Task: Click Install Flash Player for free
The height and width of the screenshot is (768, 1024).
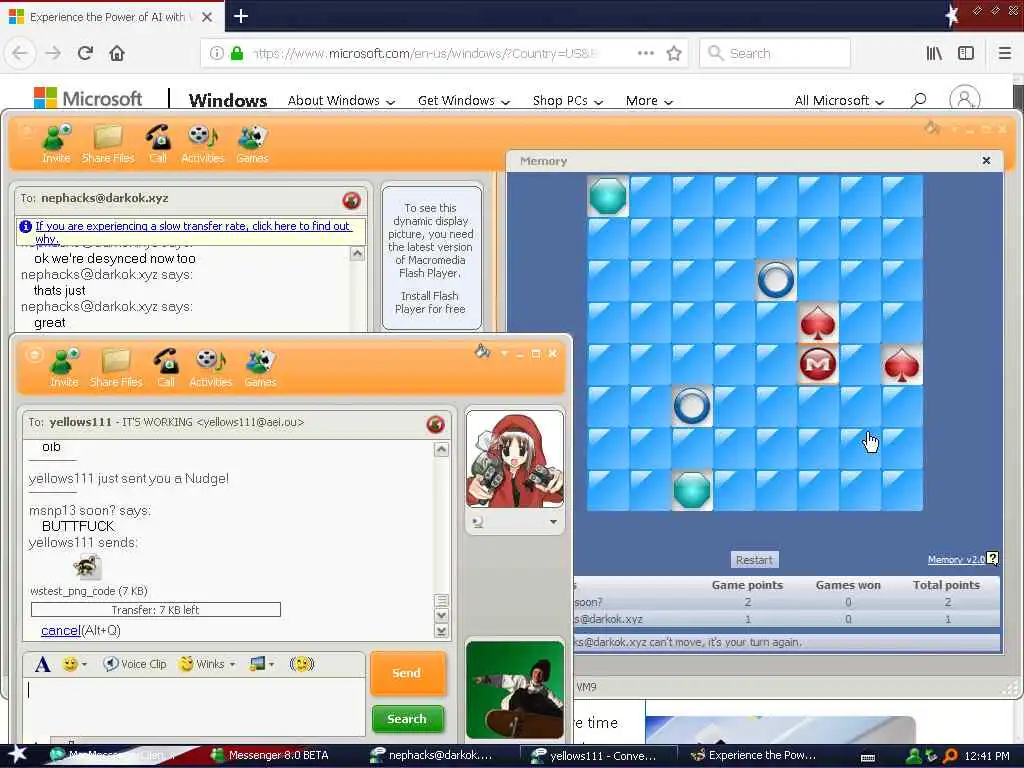Action: pos(430,302)
